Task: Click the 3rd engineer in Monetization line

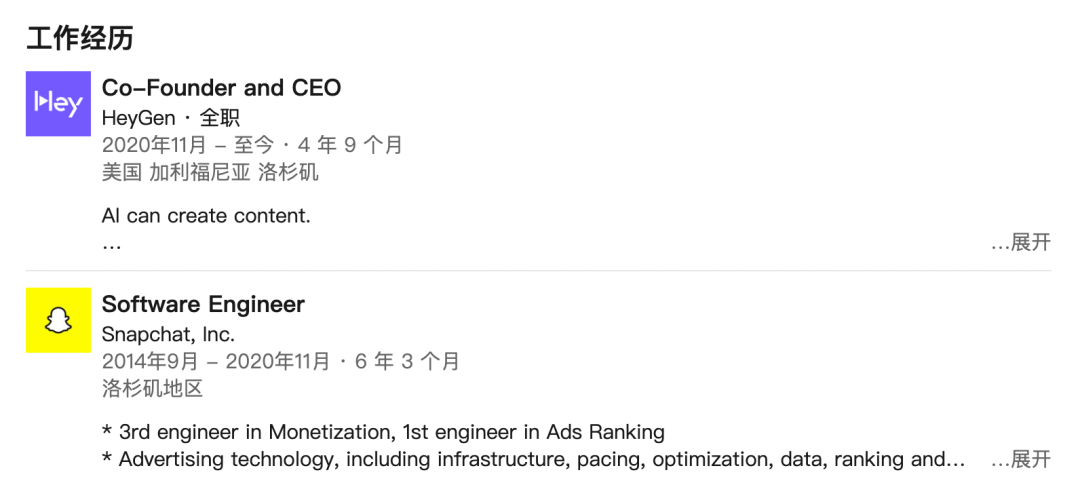Action: coord(384,432)
